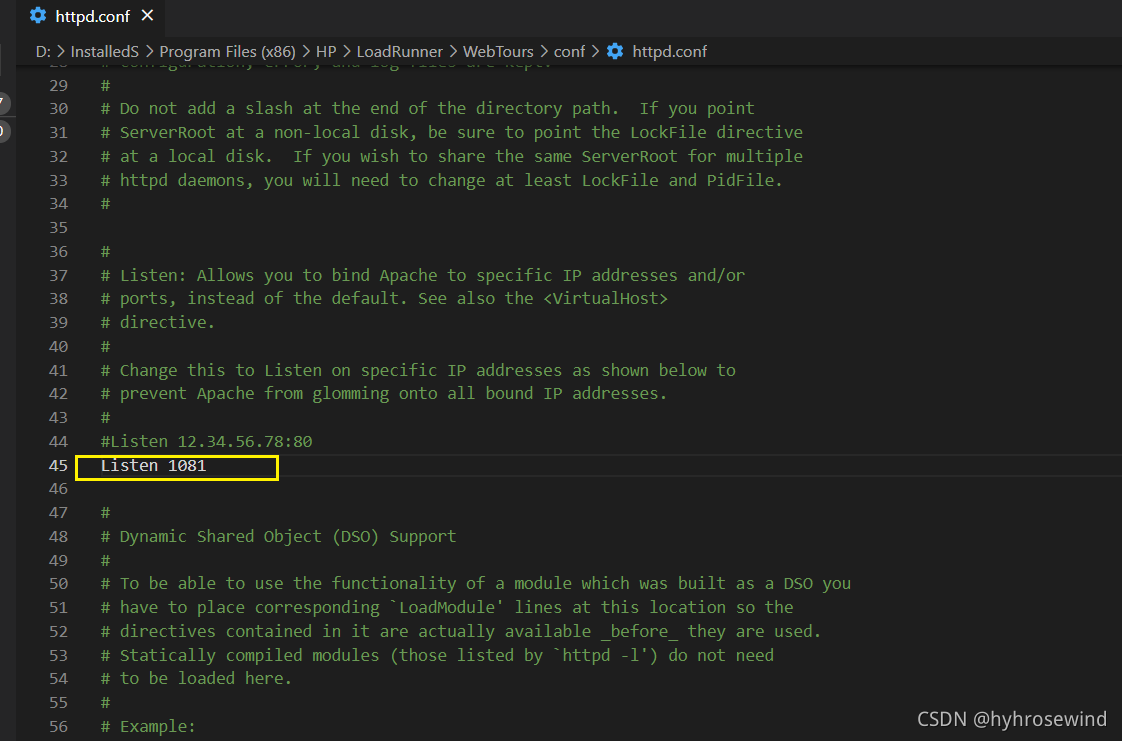Click the 'Statically compiled modules' comment line

(x=437, y=655)
